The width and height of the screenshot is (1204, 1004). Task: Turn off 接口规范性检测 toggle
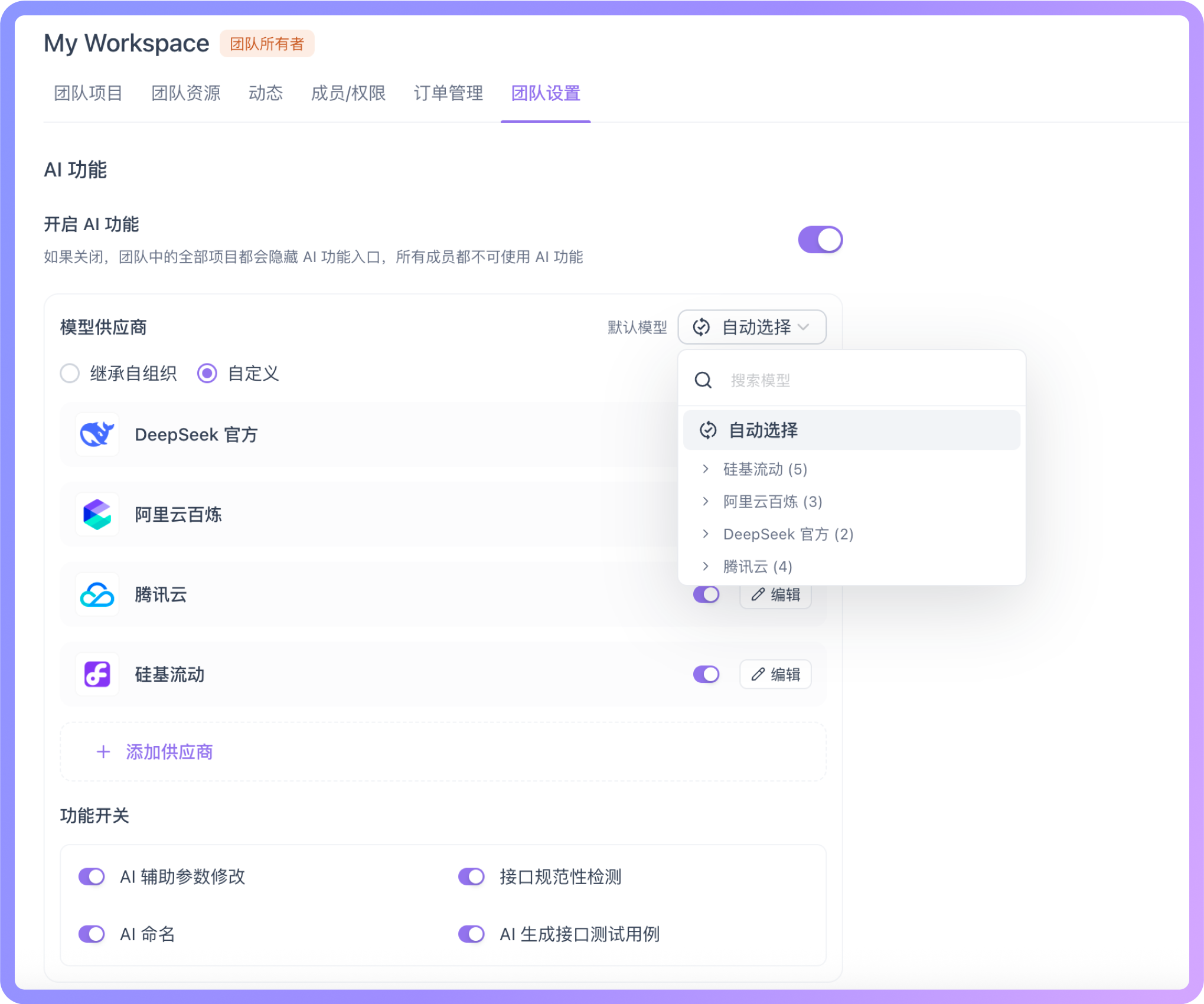pos(471,877)
